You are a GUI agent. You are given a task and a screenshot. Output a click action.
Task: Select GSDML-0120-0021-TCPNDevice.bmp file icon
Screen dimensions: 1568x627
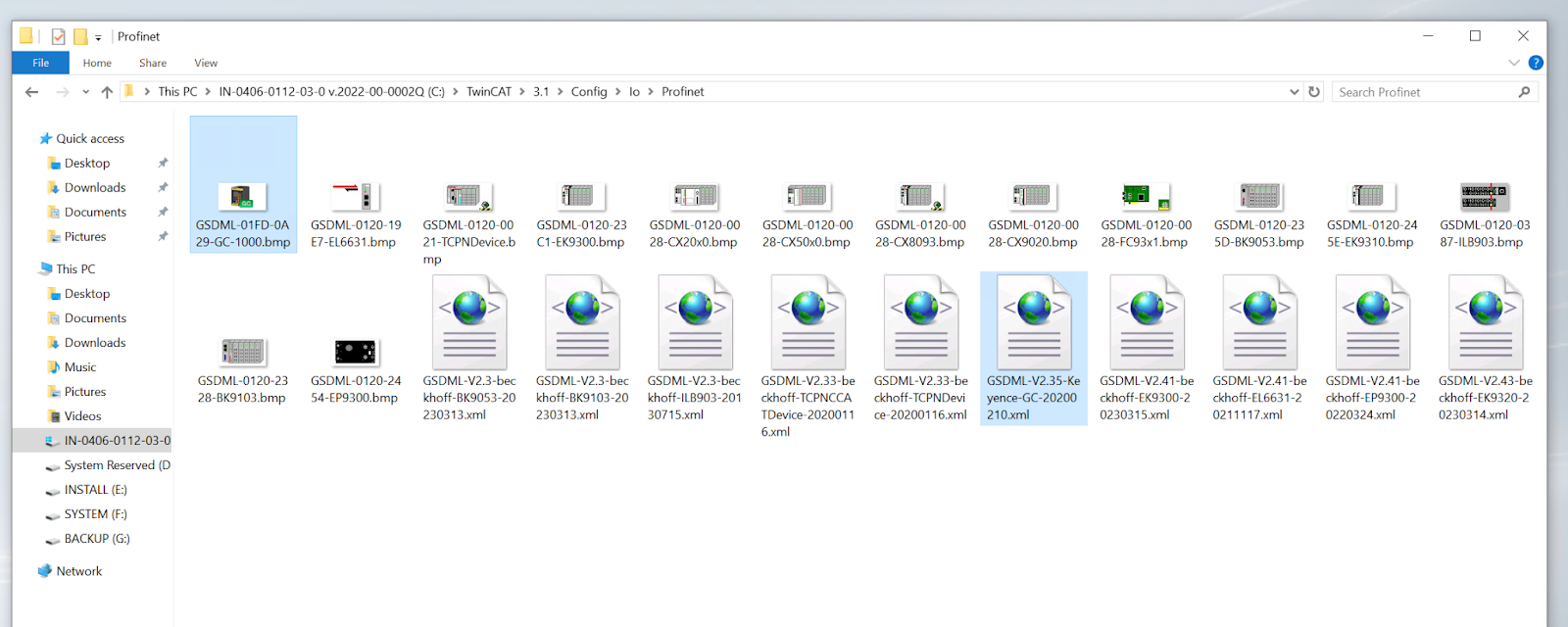pyautogui.click(x=468, y=197)
